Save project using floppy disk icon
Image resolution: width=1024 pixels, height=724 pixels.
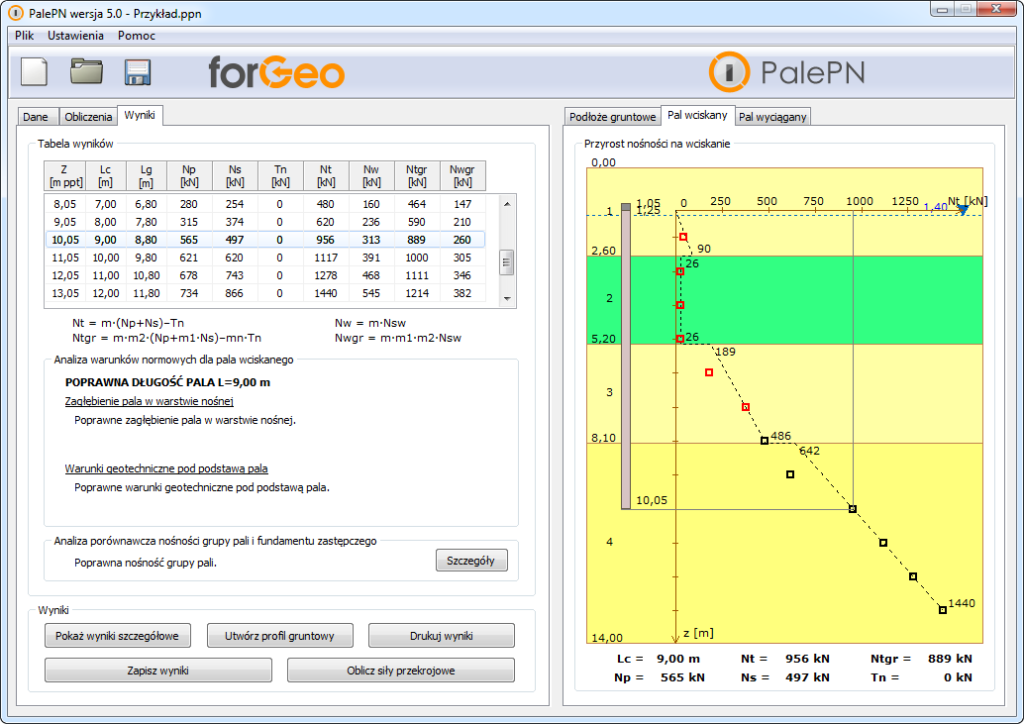(137, 72)
